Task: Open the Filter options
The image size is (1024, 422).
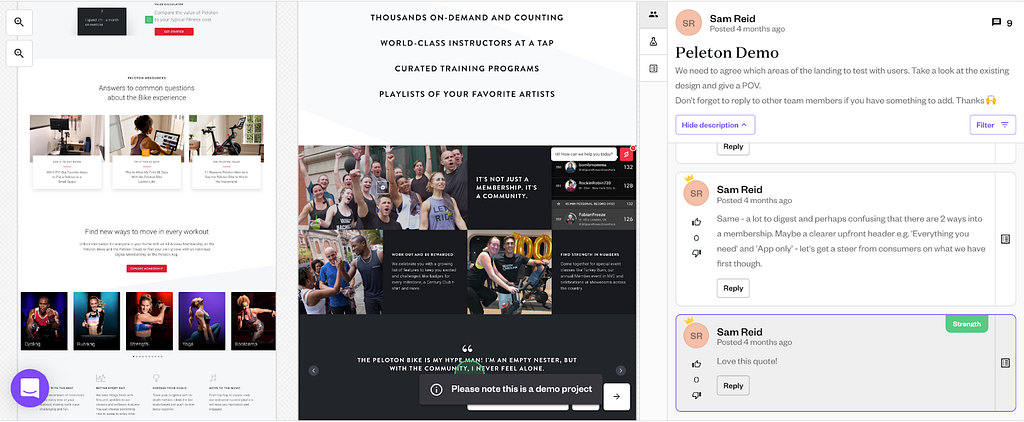Action: coord(993,125)
